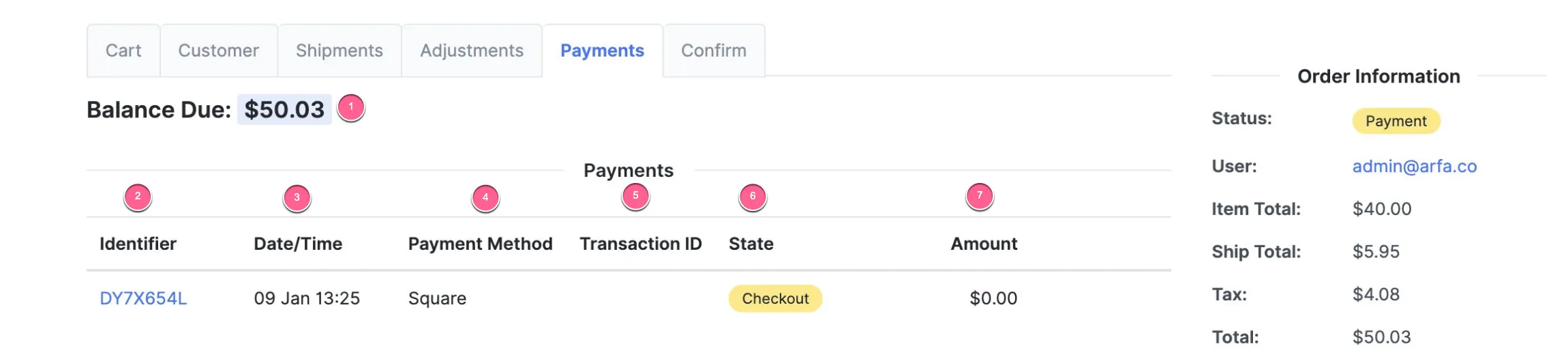The width and height of the screenshot is (1568, 355).
Task: Click annotation marker 5 above Transaction ID
Action: click(x=635, y=197)
